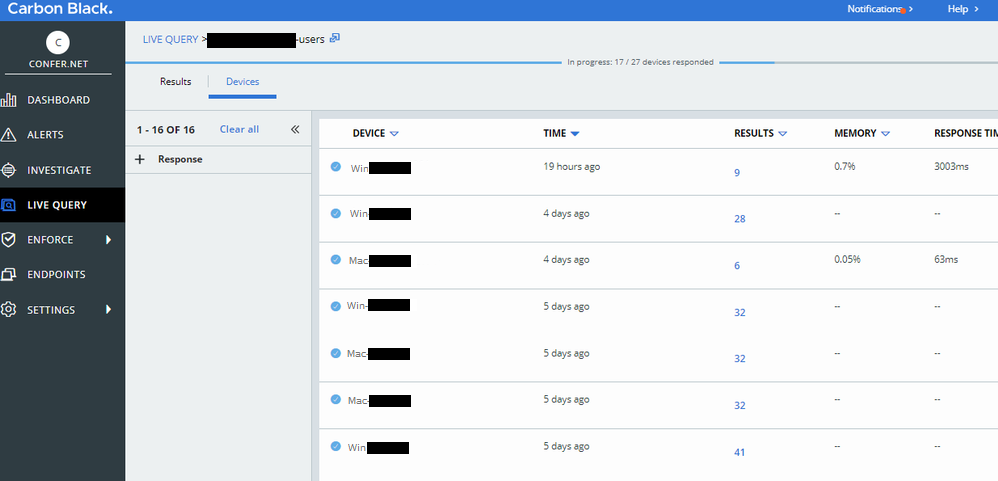Open the 41 results link
The width and height of the screenshot is (998, 481).
(739, 452)
